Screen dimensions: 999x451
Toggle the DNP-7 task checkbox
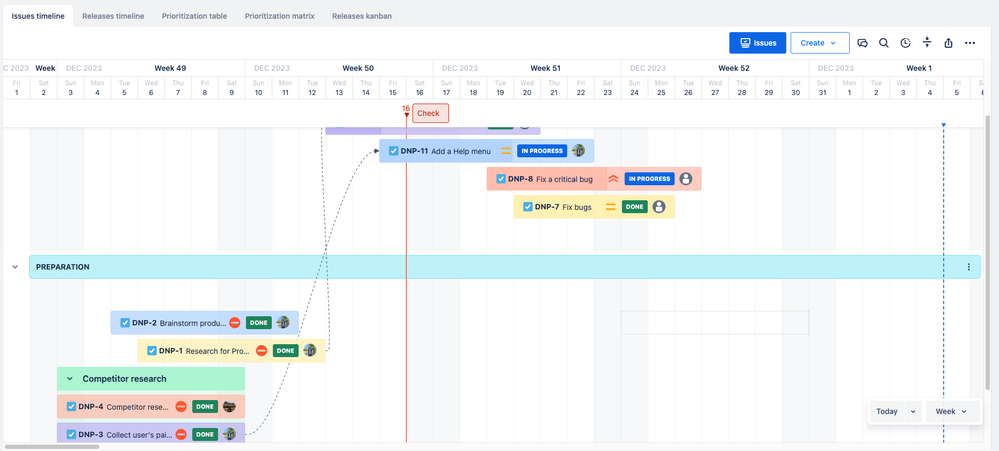(x=527, y=206)
